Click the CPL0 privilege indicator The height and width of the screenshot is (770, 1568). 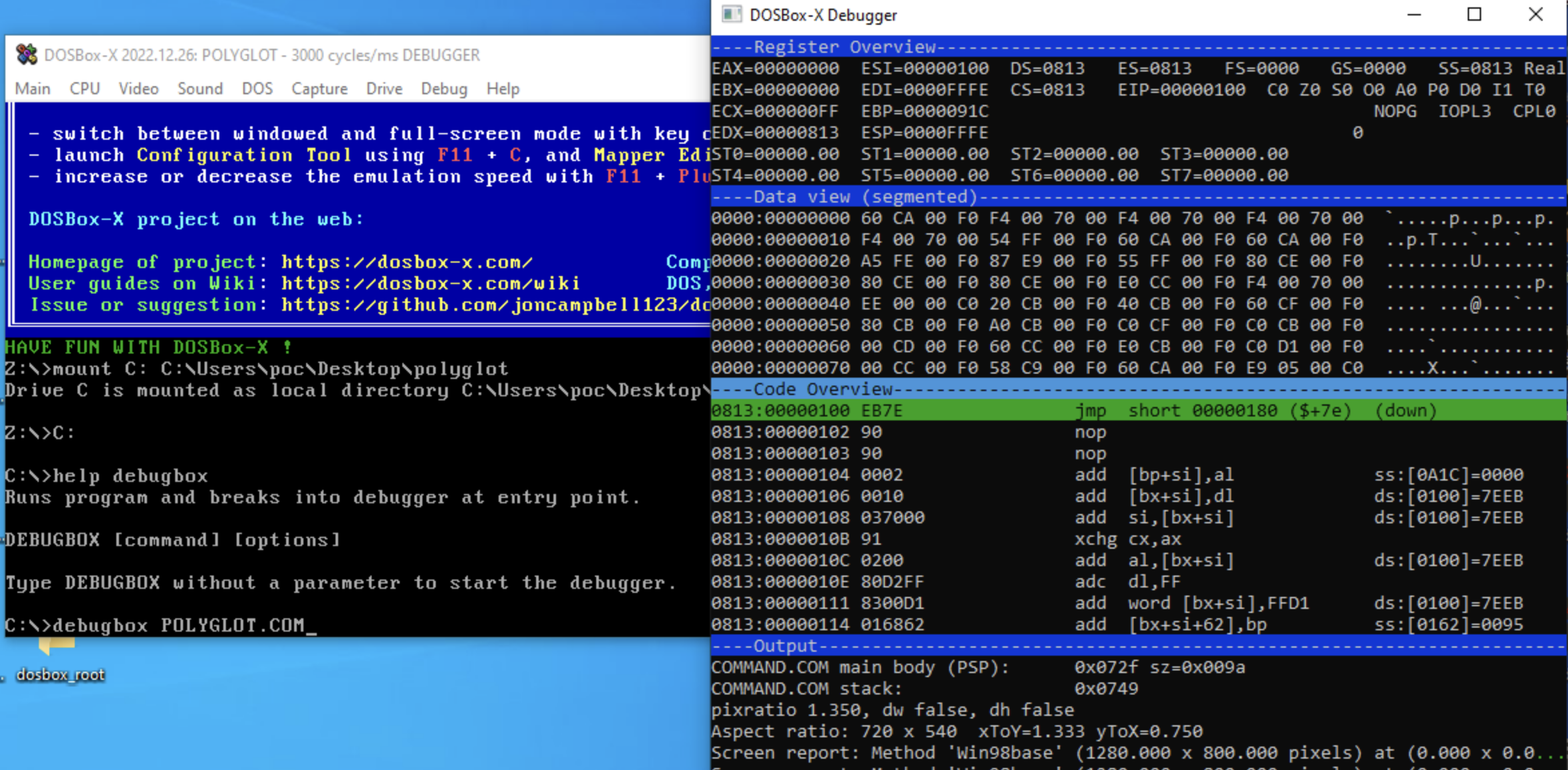point(1535,111)
